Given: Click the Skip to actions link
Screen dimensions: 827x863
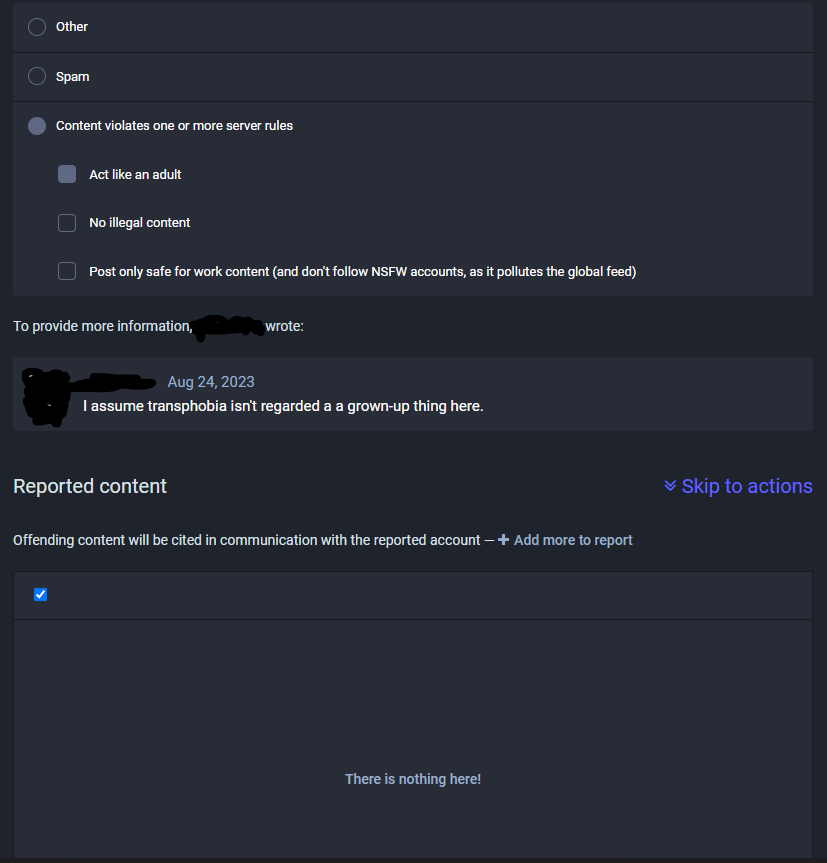Looking at the screenshot, I should 746,486.
